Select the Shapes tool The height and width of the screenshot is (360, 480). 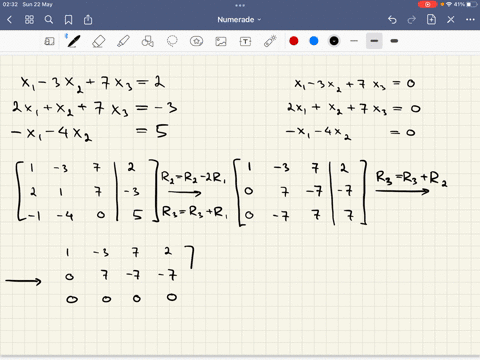(x=148, y=41)
